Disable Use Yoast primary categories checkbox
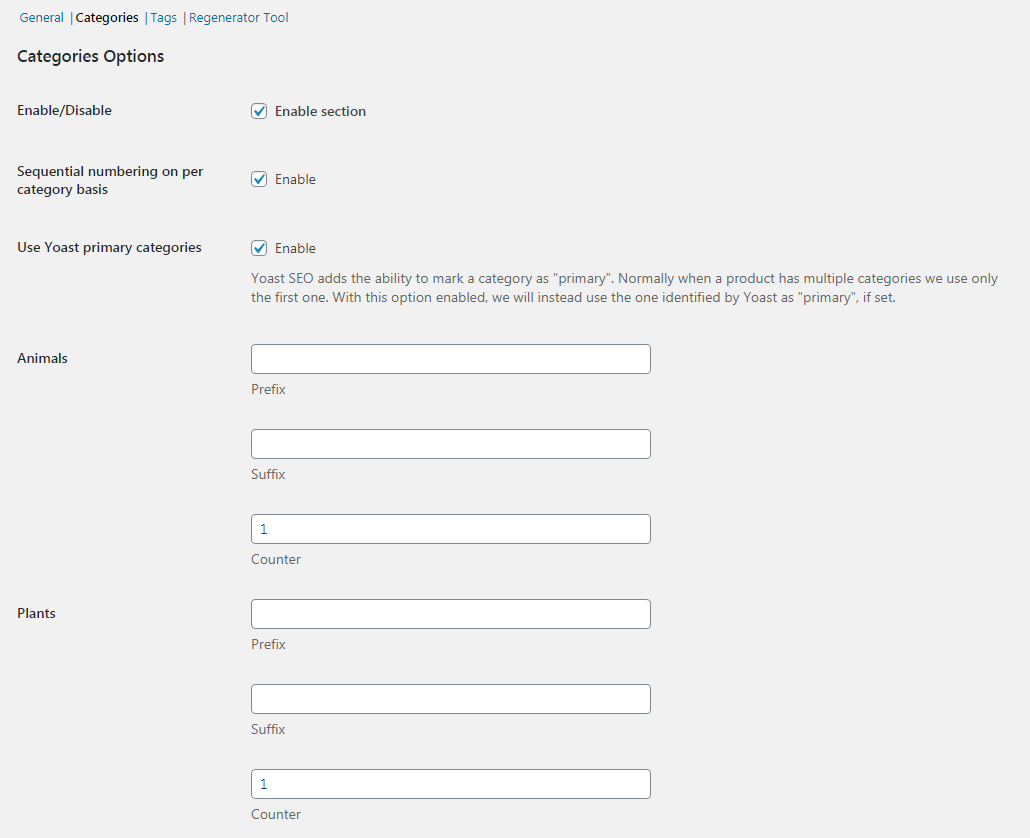This screenshot has width=1030, height=838. [259, 248]
